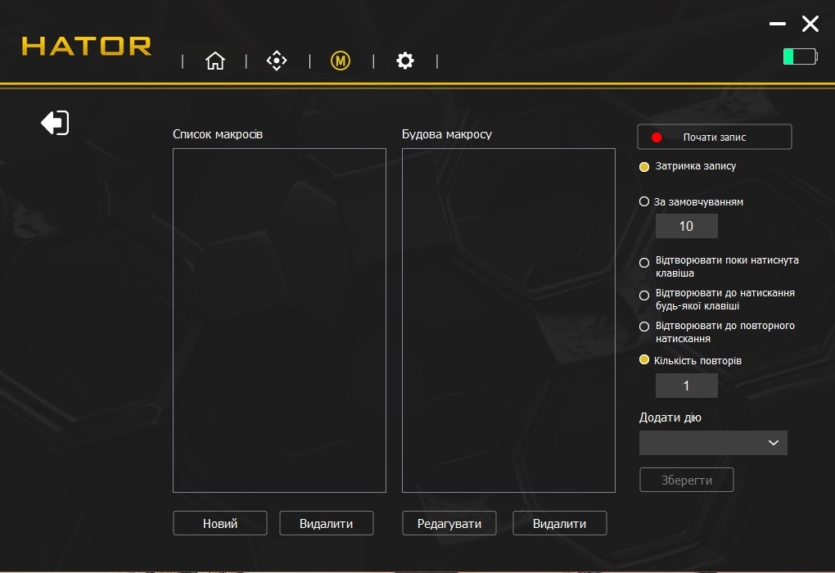This screenshot has height=573, width=835.
Task: Expand the "Додати дію" dropdown
Action: [x=713, y=443]
